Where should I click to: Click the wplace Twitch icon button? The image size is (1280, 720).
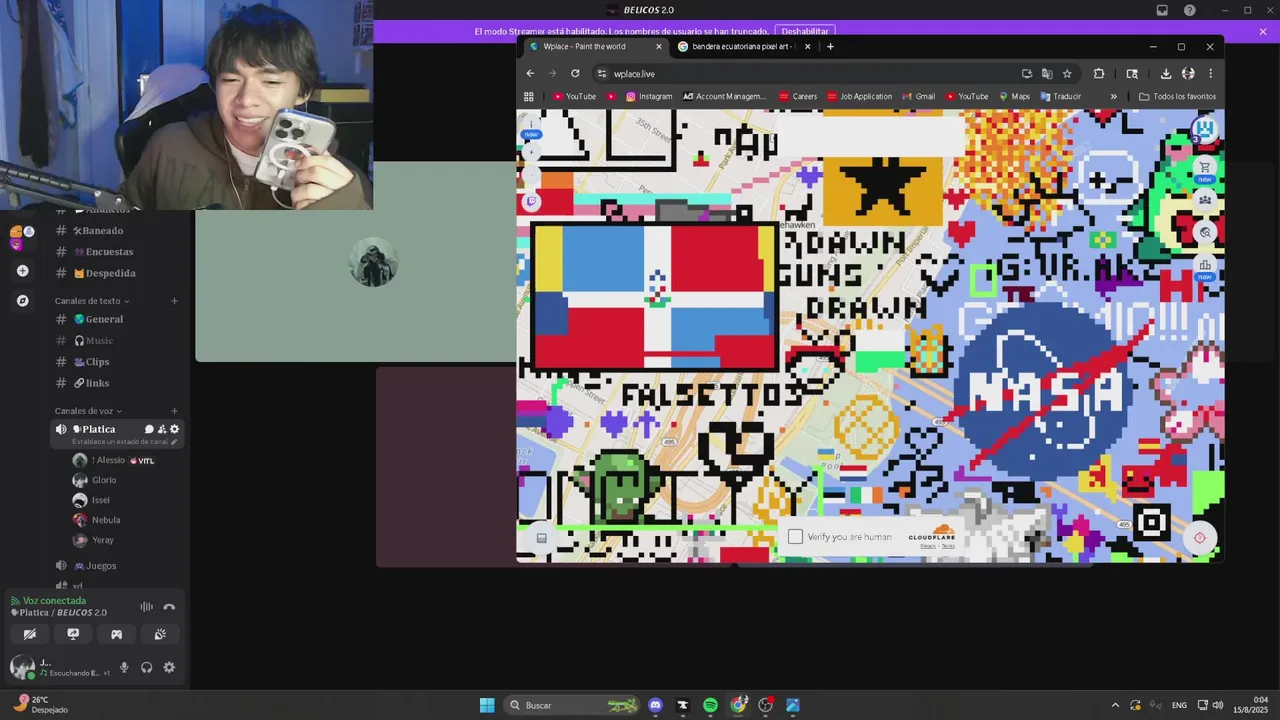531,201
